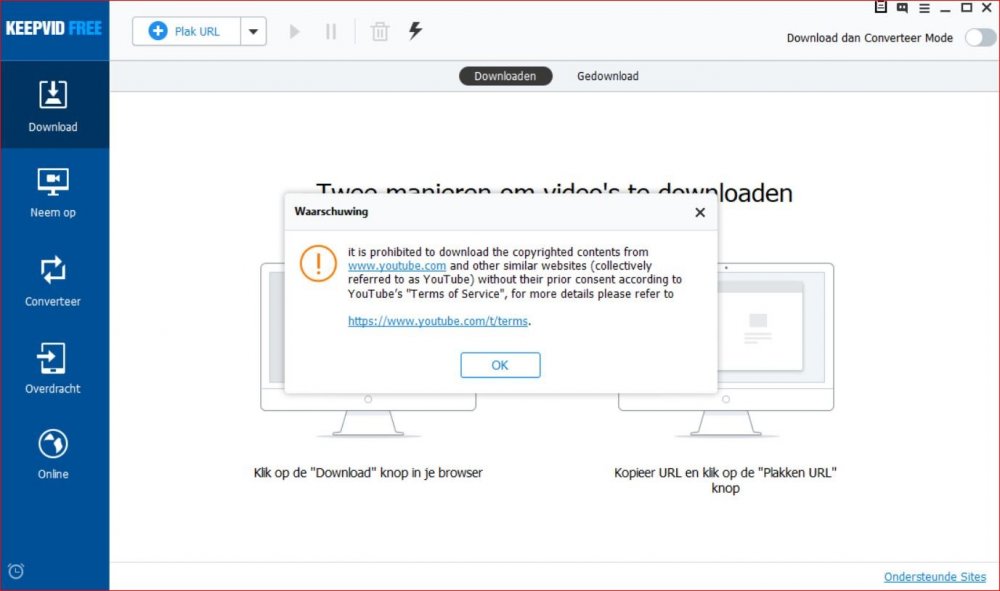Toggle Download dan Converteer Mode switch
Image resolution: width=1000 pixels, height=591 pixels.
pyautogui.click(x=980, y=38)
